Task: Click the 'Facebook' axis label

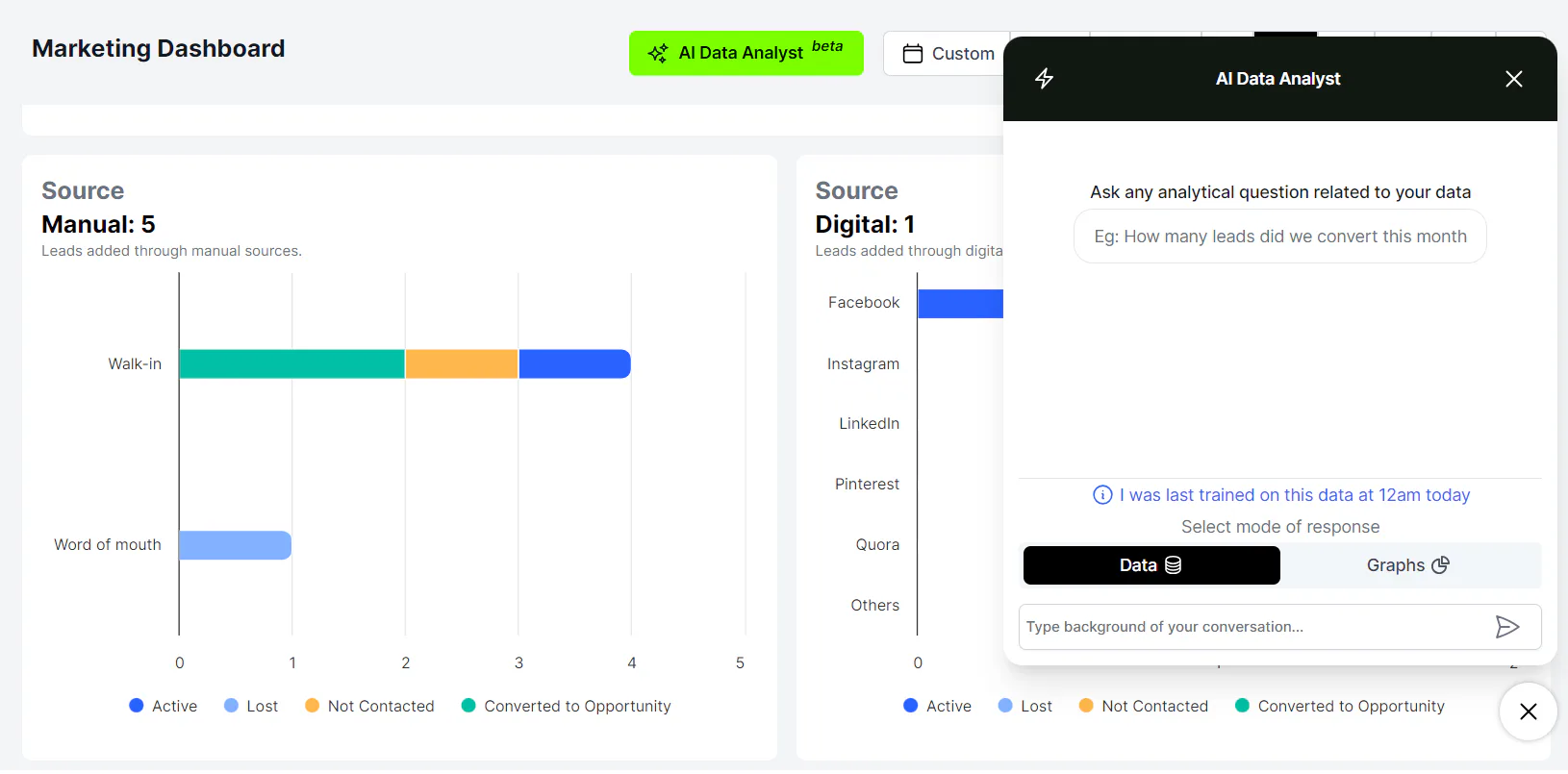Action: (x=864, y=303)
